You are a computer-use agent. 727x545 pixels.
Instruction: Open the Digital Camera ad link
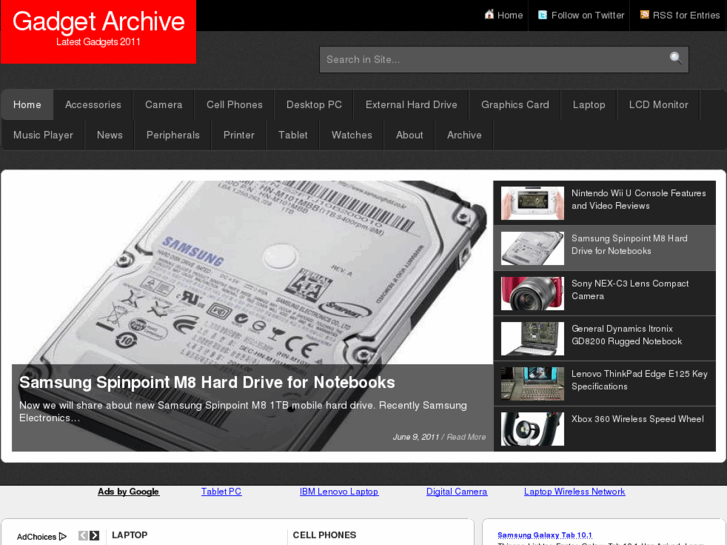457,492
